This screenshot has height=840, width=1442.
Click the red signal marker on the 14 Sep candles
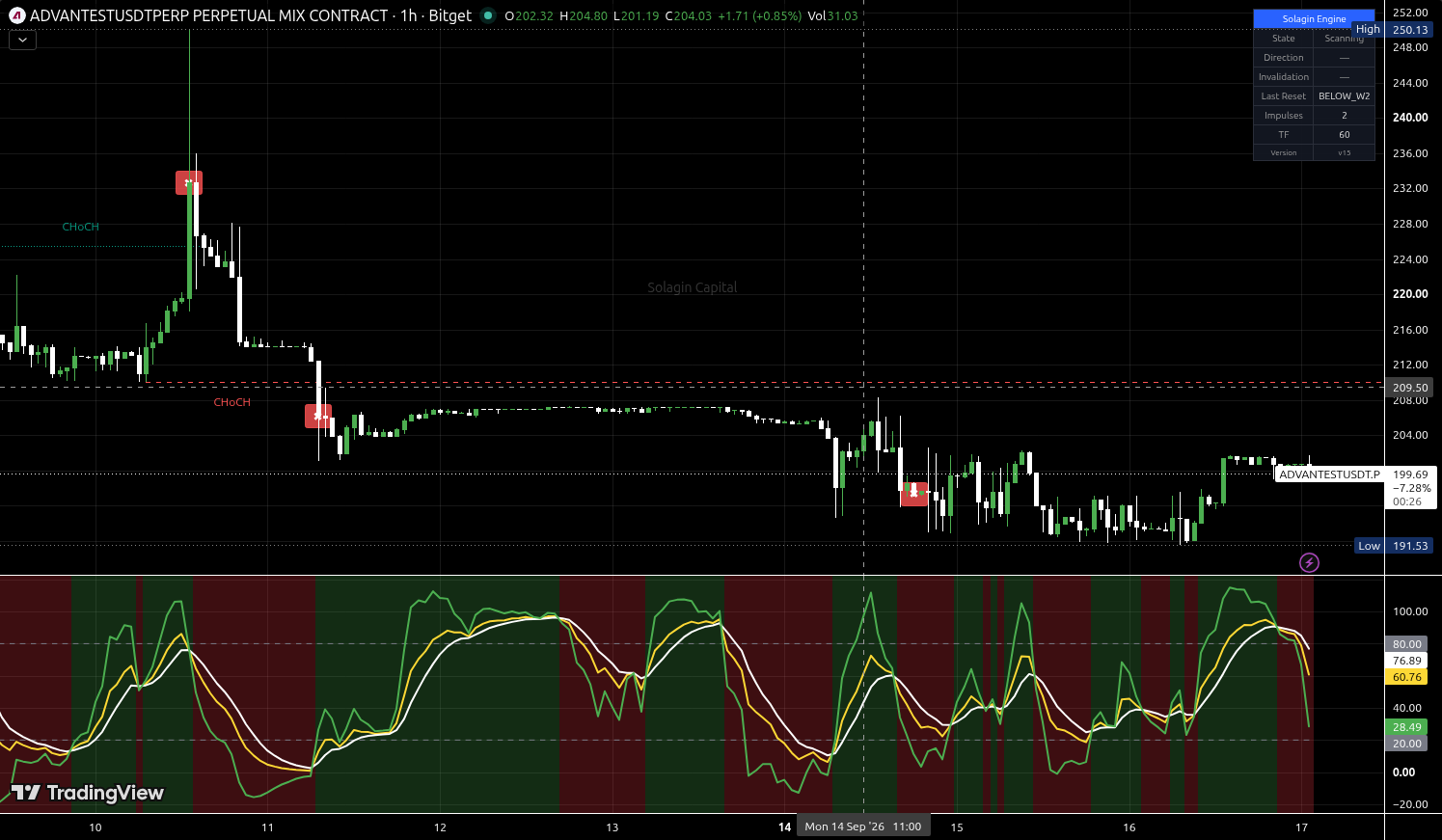(x=914, y=494)
